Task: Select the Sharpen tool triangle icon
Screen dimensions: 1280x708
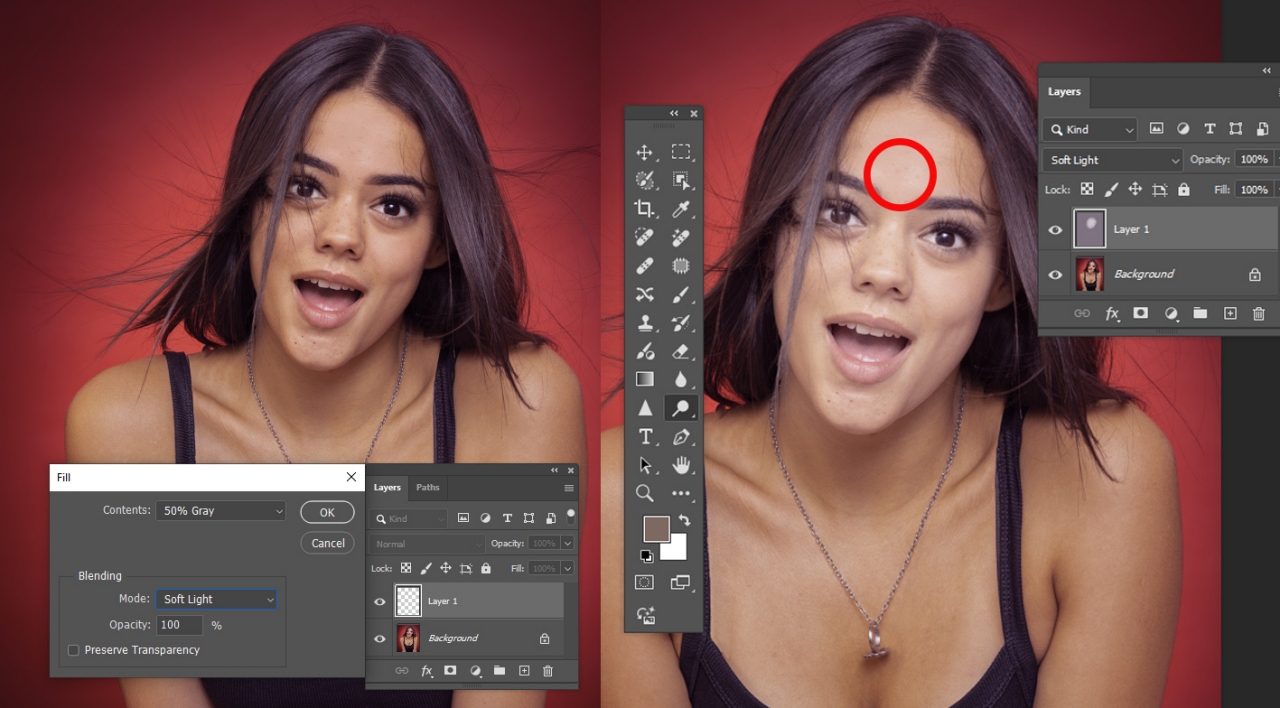Action: click(645, 408)
